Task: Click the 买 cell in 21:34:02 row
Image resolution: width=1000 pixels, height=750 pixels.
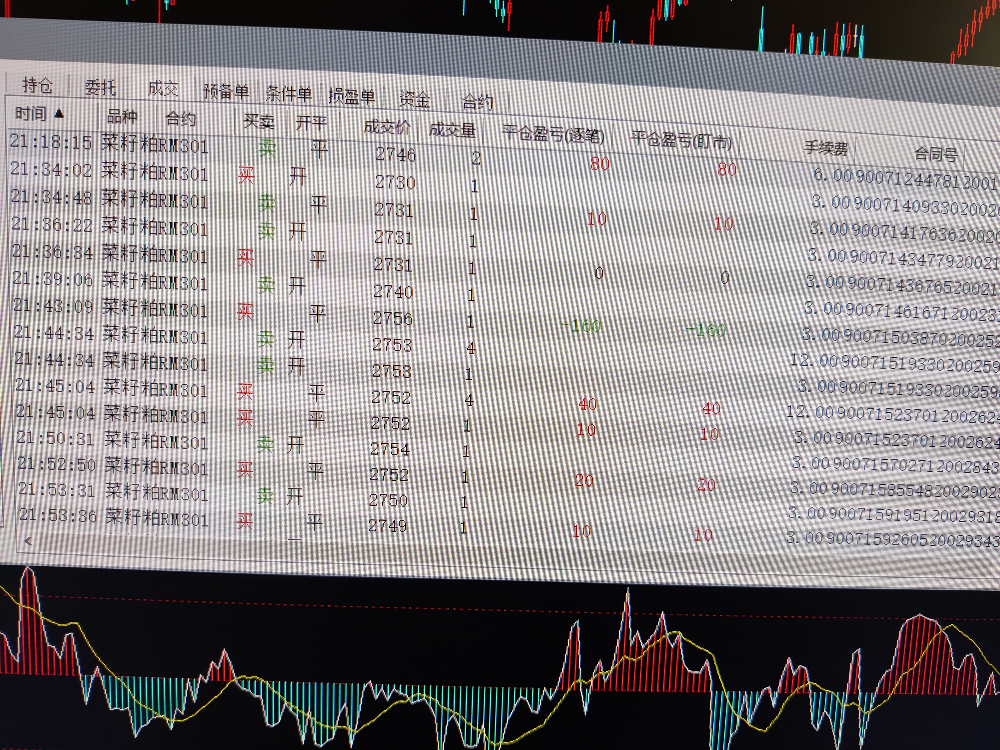Action: [246, 174]
